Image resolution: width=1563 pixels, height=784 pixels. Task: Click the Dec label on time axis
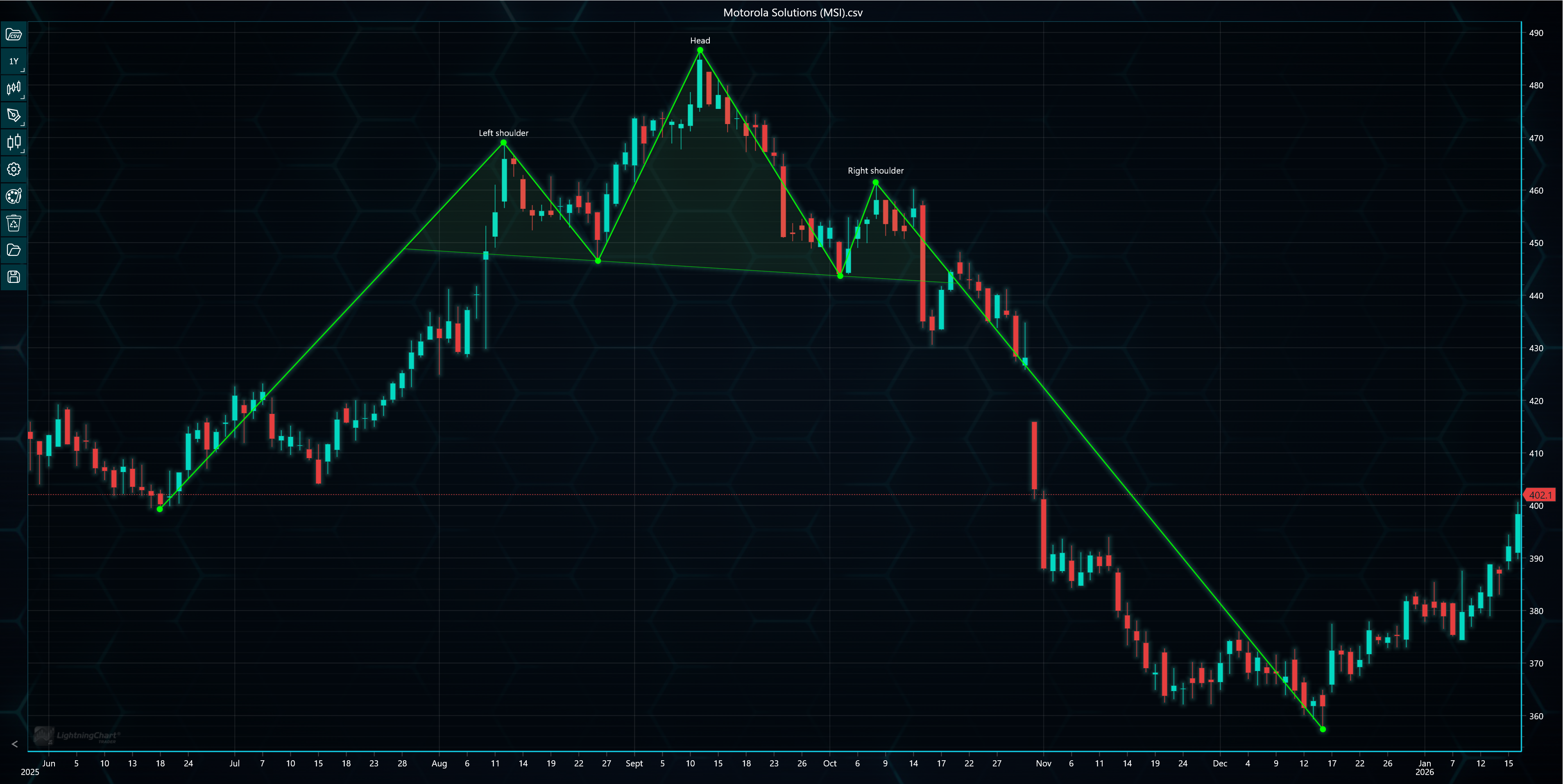click(x=1220, y=764)
